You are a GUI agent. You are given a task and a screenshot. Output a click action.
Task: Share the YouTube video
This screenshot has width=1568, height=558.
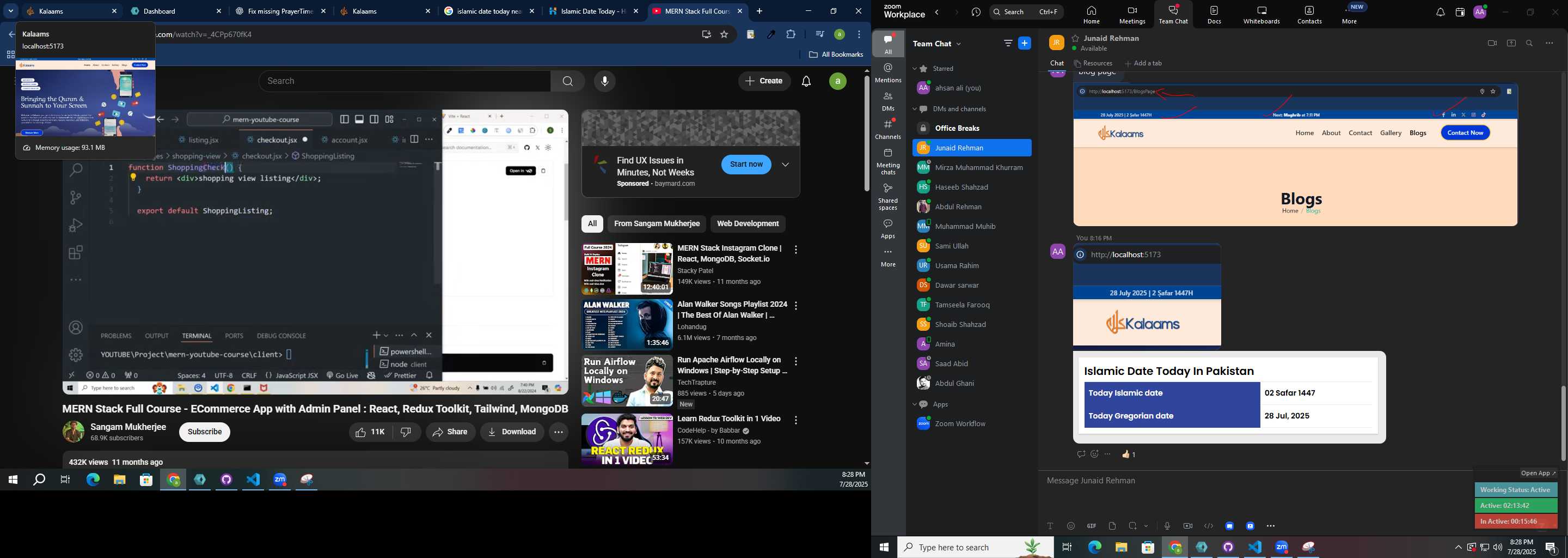pyautogui.click(x=450, y=432)
